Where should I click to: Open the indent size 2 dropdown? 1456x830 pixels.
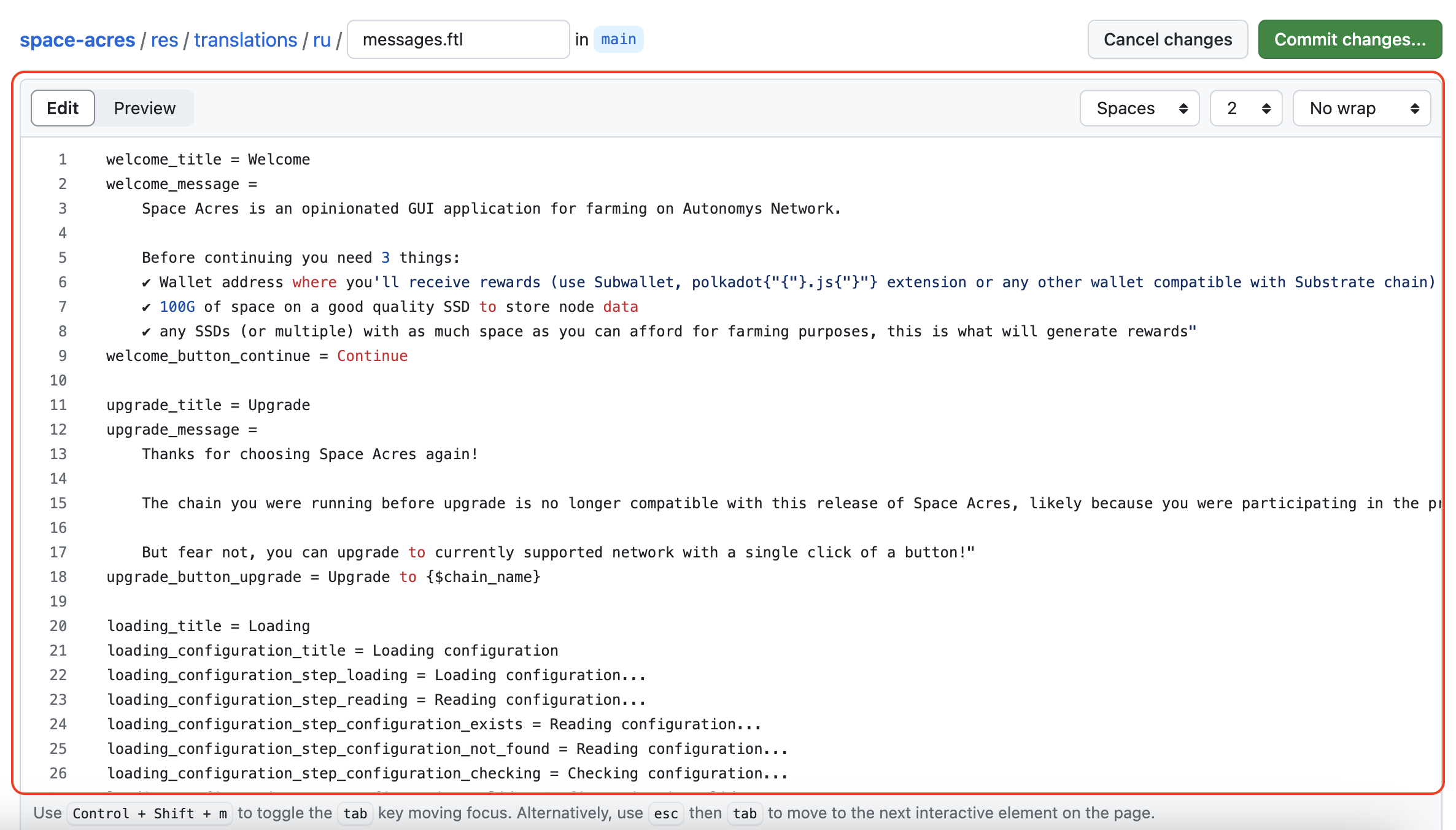[1245, 108]
